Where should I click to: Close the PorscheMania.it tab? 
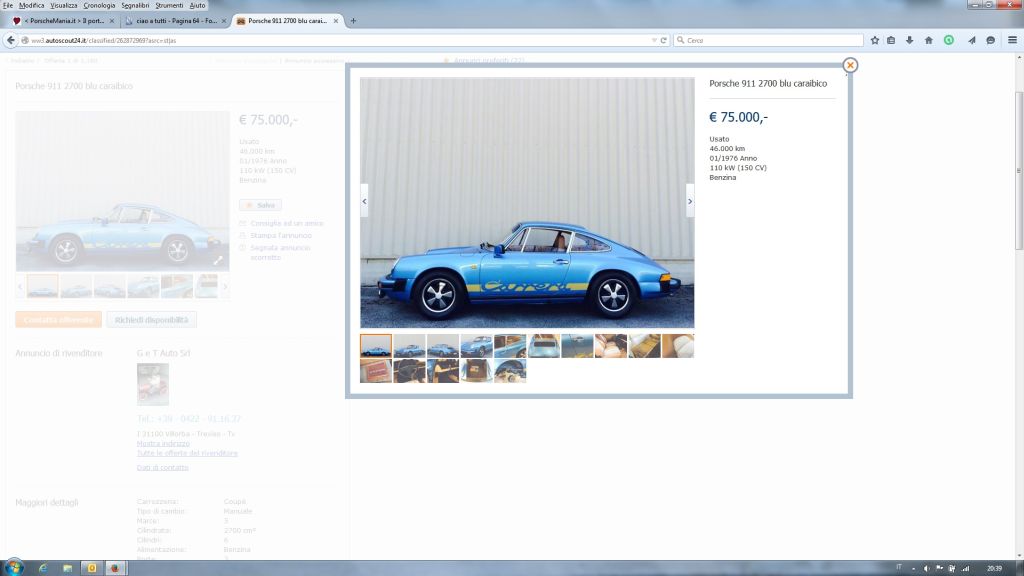click(x=112, y=21)
